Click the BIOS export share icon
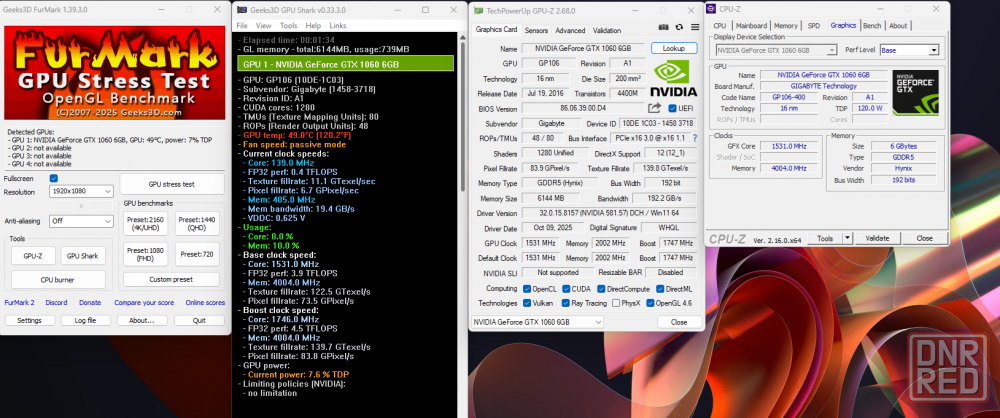The width and height of the screenshot is (1000, 418). pos(655,108)
